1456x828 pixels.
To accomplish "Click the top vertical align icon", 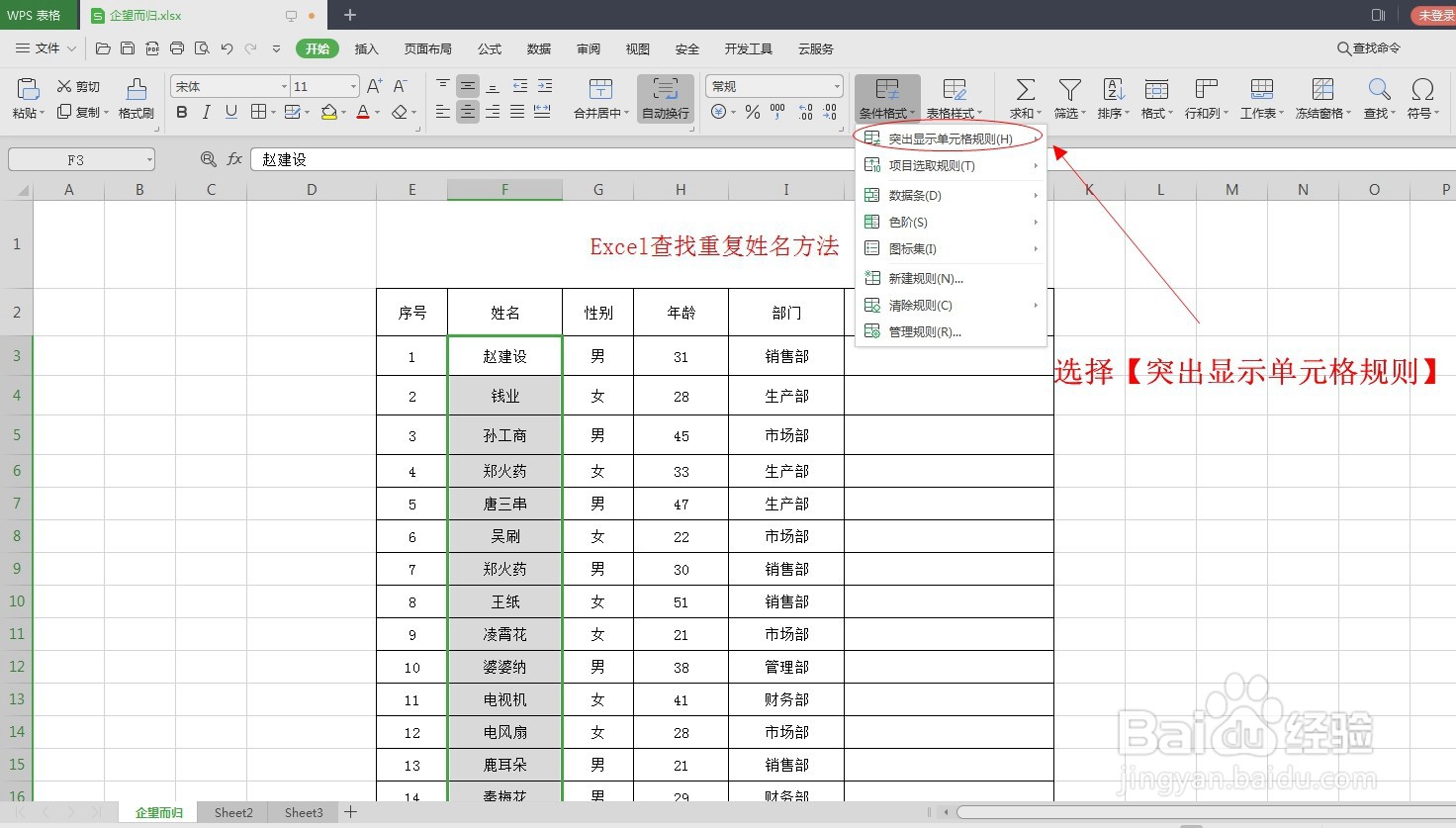I will (443, 86).
